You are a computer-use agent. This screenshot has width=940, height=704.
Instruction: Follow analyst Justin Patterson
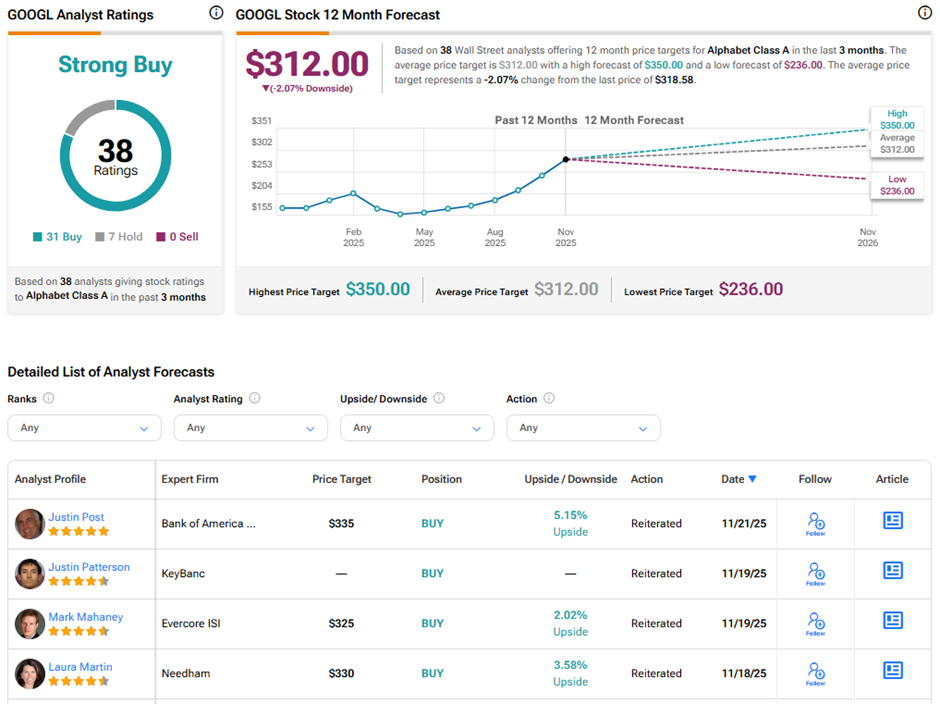pyautogui.click(x=815, y=573)
